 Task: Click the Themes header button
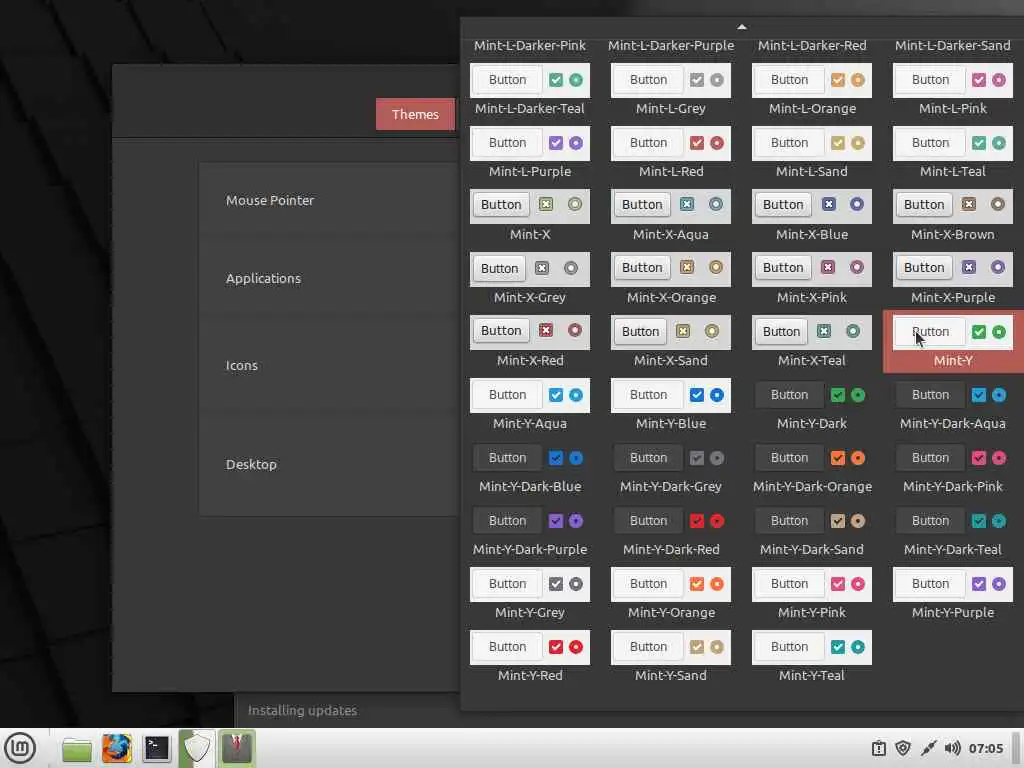pyautogui.click(x=415, y=114)
